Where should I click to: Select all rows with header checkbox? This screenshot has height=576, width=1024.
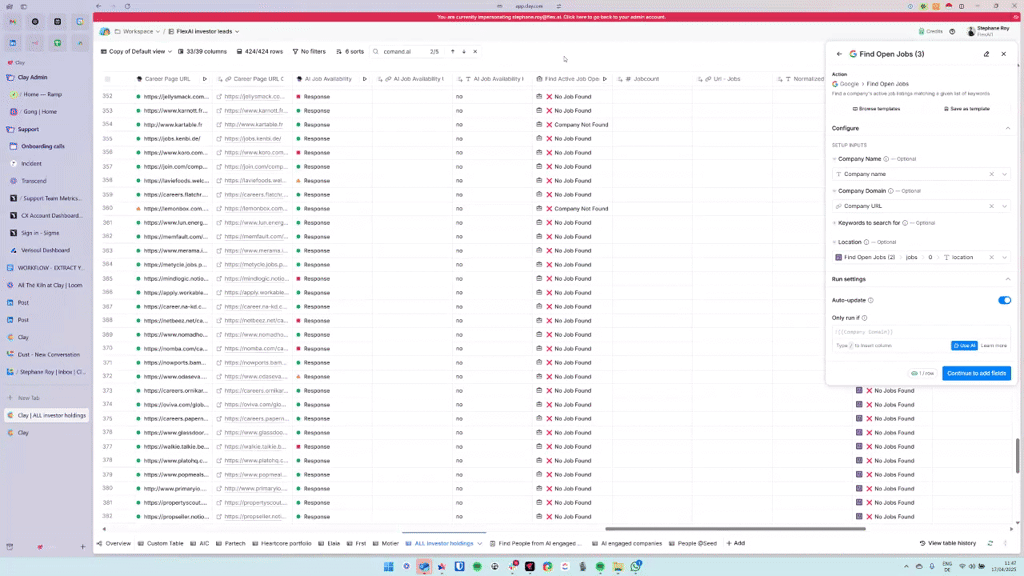click(x=108, y=78)
